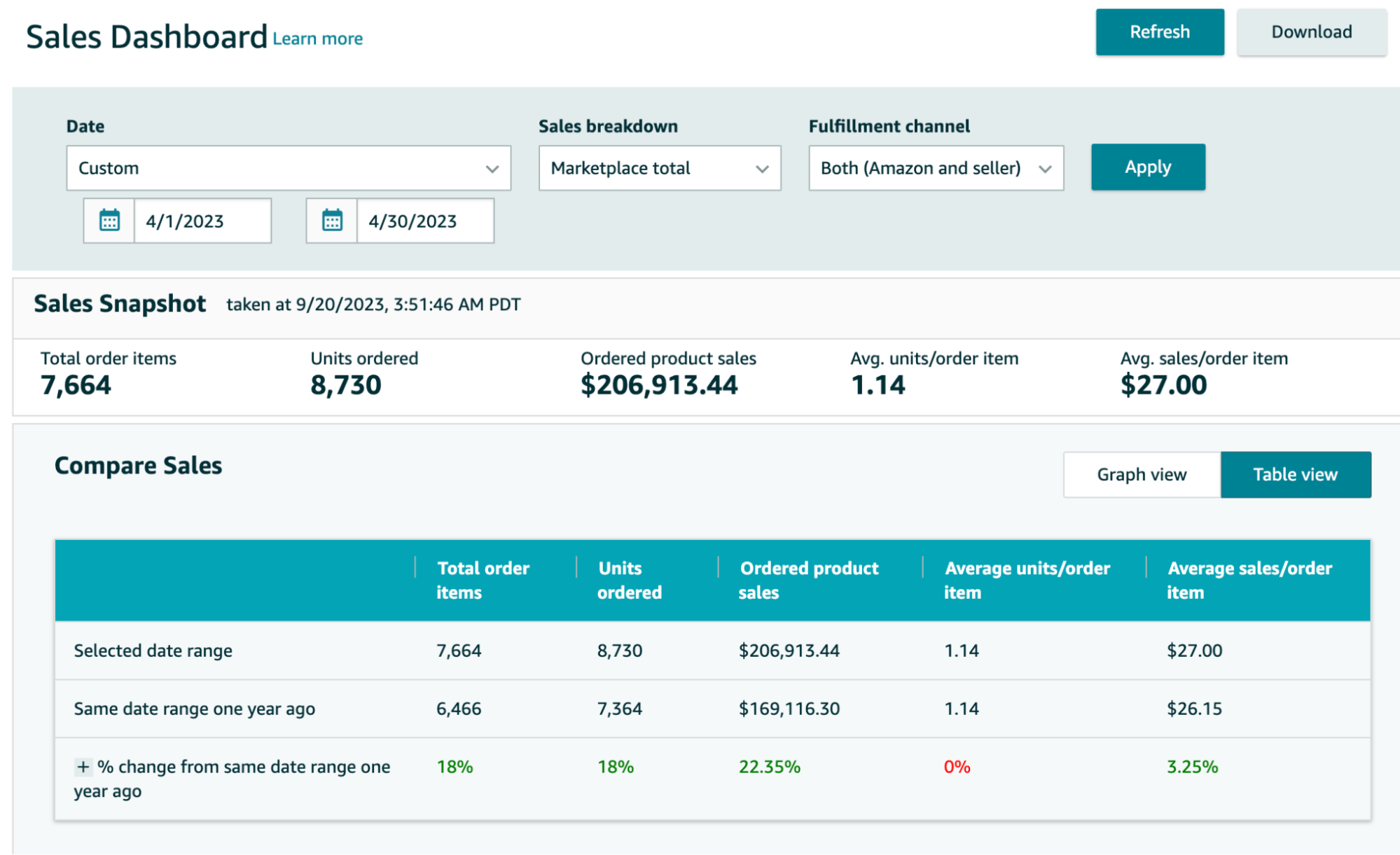Open the Learn more link
Image resolution: width=1400 pixels, height=855 pixels.
pyautogui.click(x=317, y=39)
